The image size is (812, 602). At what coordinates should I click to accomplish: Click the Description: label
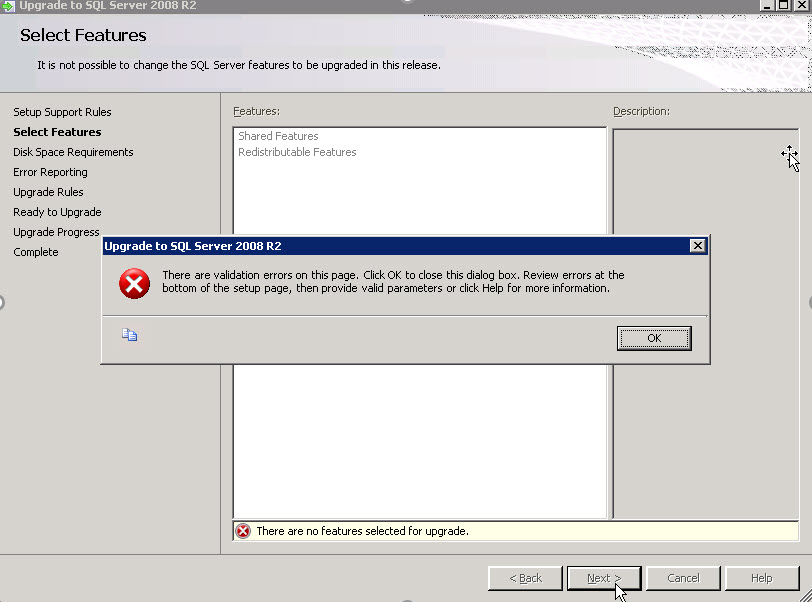[x=641, y=111]
